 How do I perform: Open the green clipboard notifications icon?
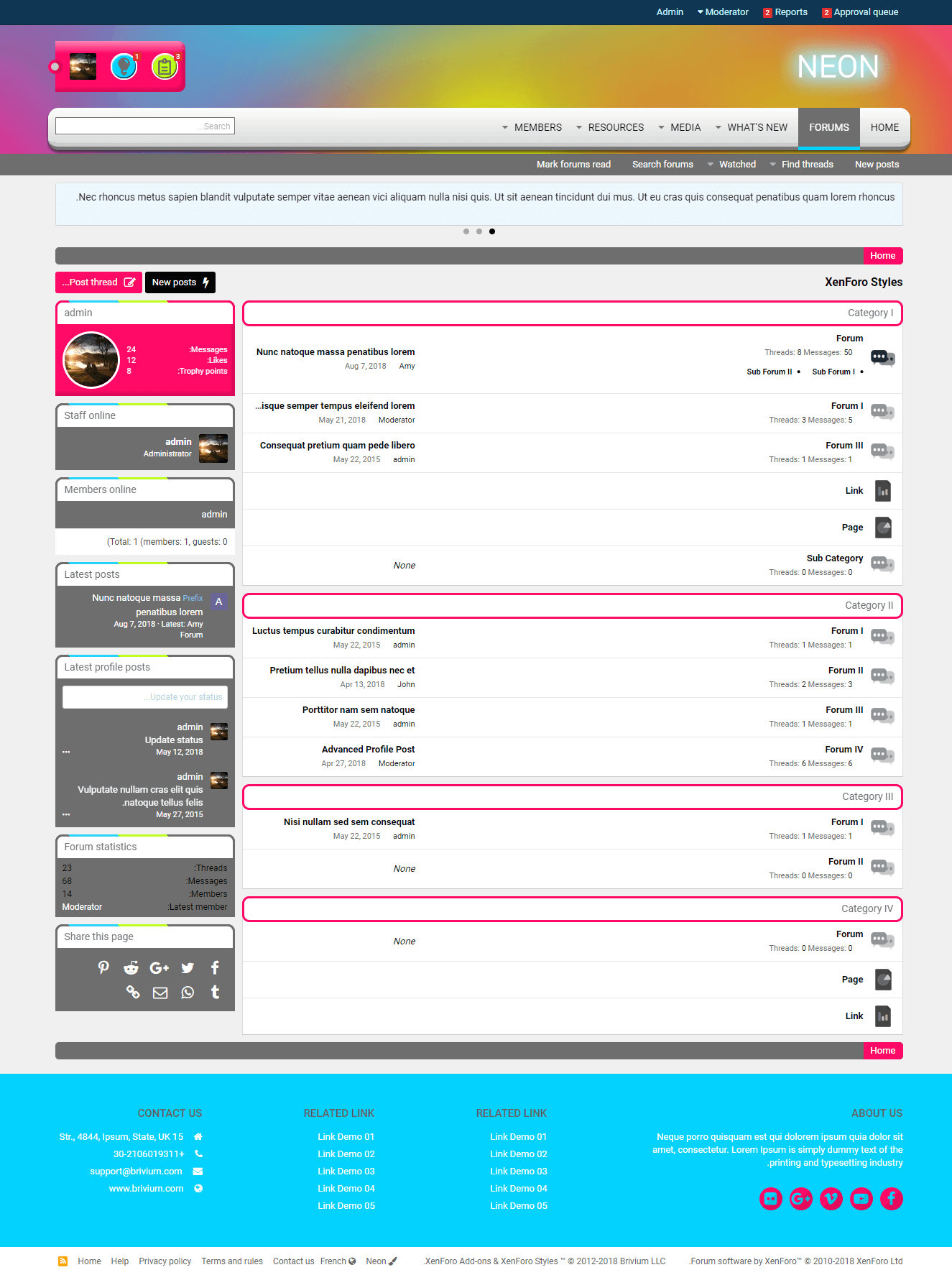coord(165,67)
